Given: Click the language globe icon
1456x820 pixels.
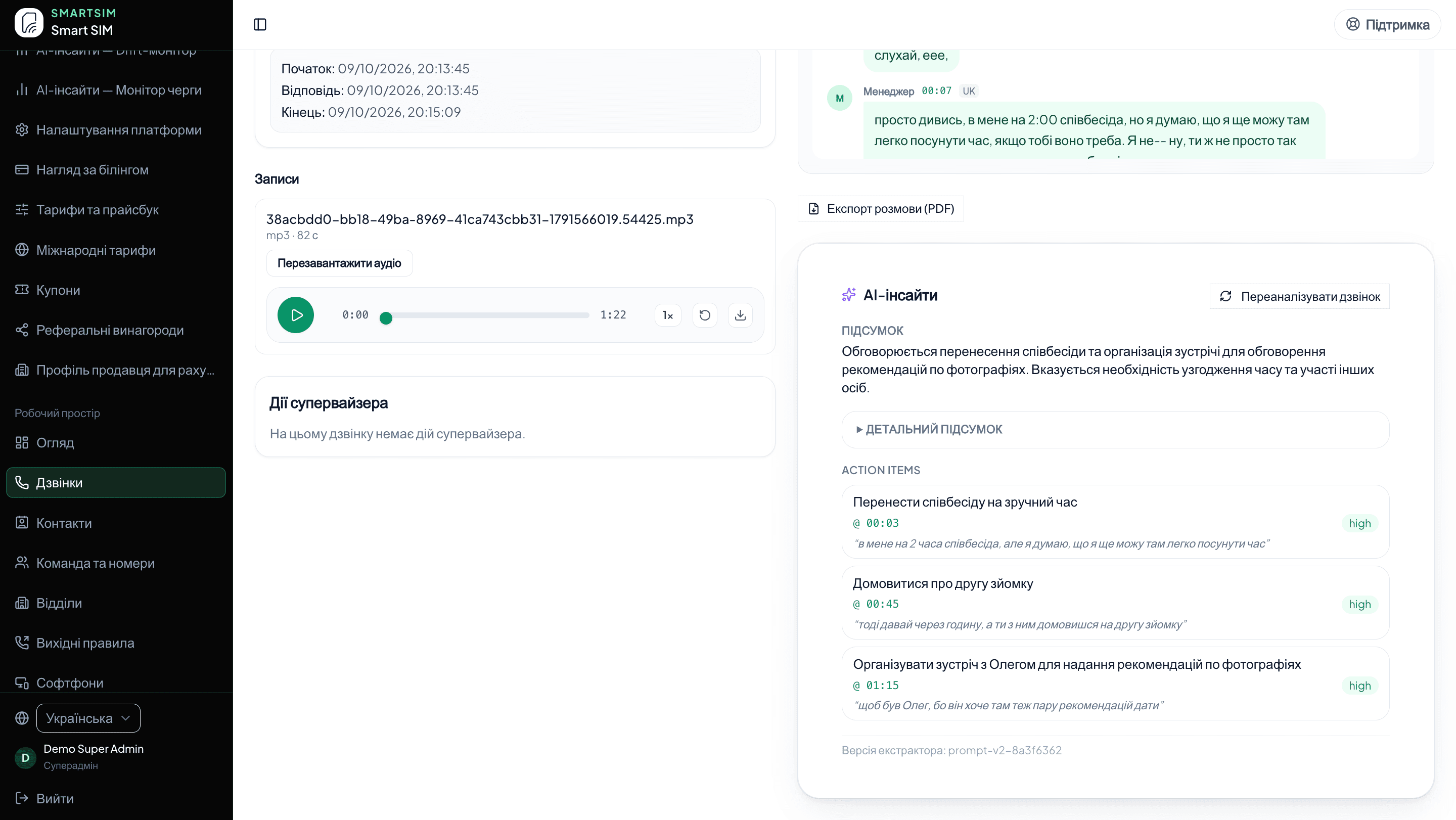Looking at the screenshot, I should pyautogui.click(x=22, y=718).
